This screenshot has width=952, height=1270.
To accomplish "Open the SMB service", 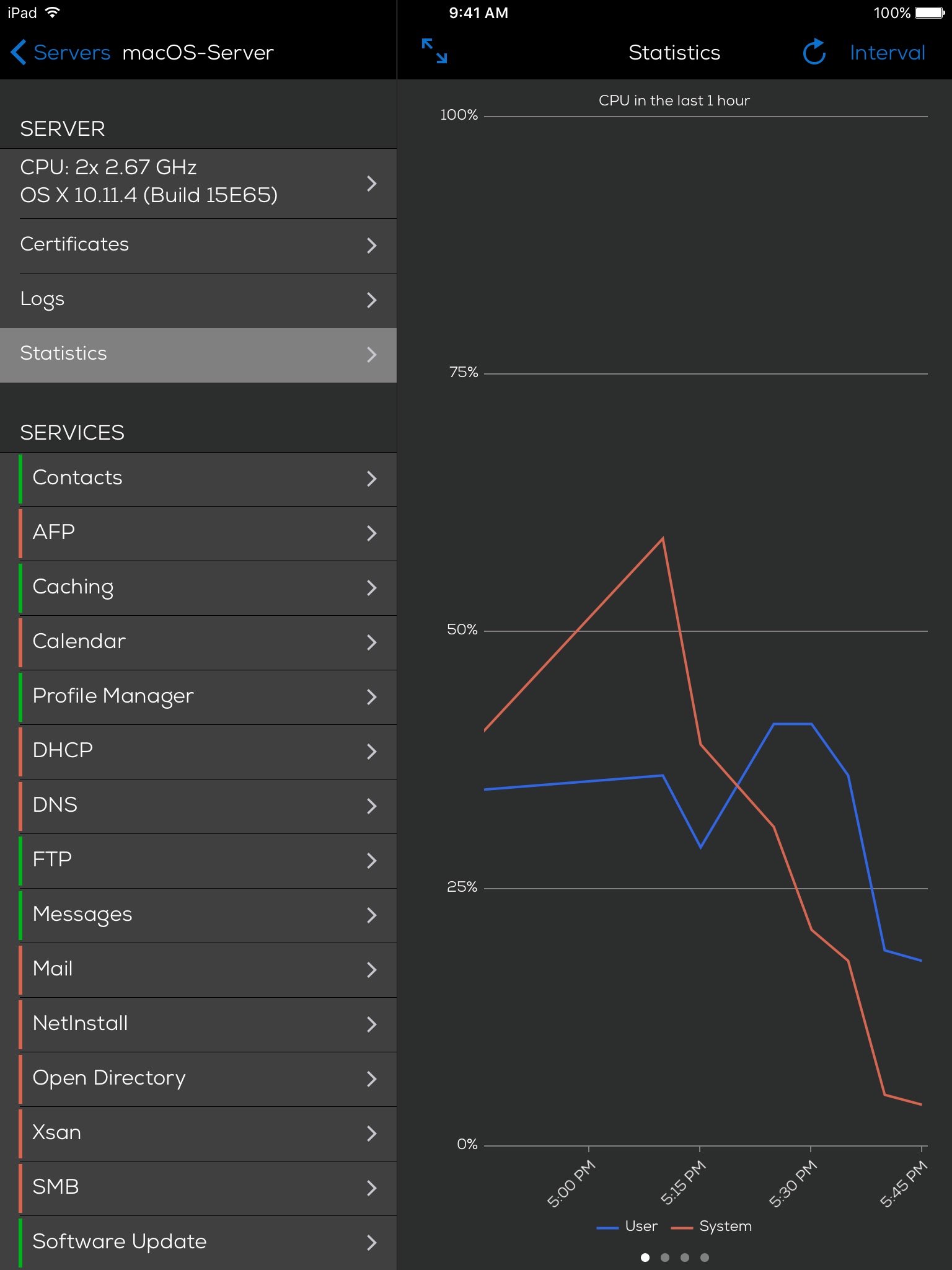I will point(198,1188).
